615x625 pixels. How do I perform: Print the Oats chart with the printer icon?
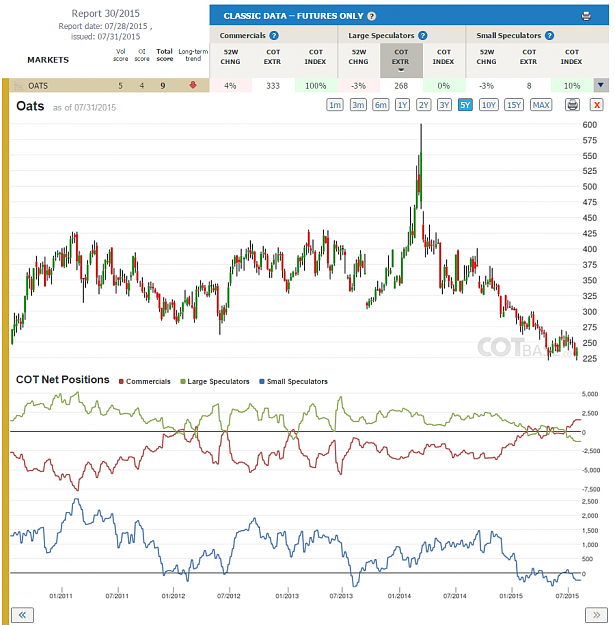coord(572,105)
